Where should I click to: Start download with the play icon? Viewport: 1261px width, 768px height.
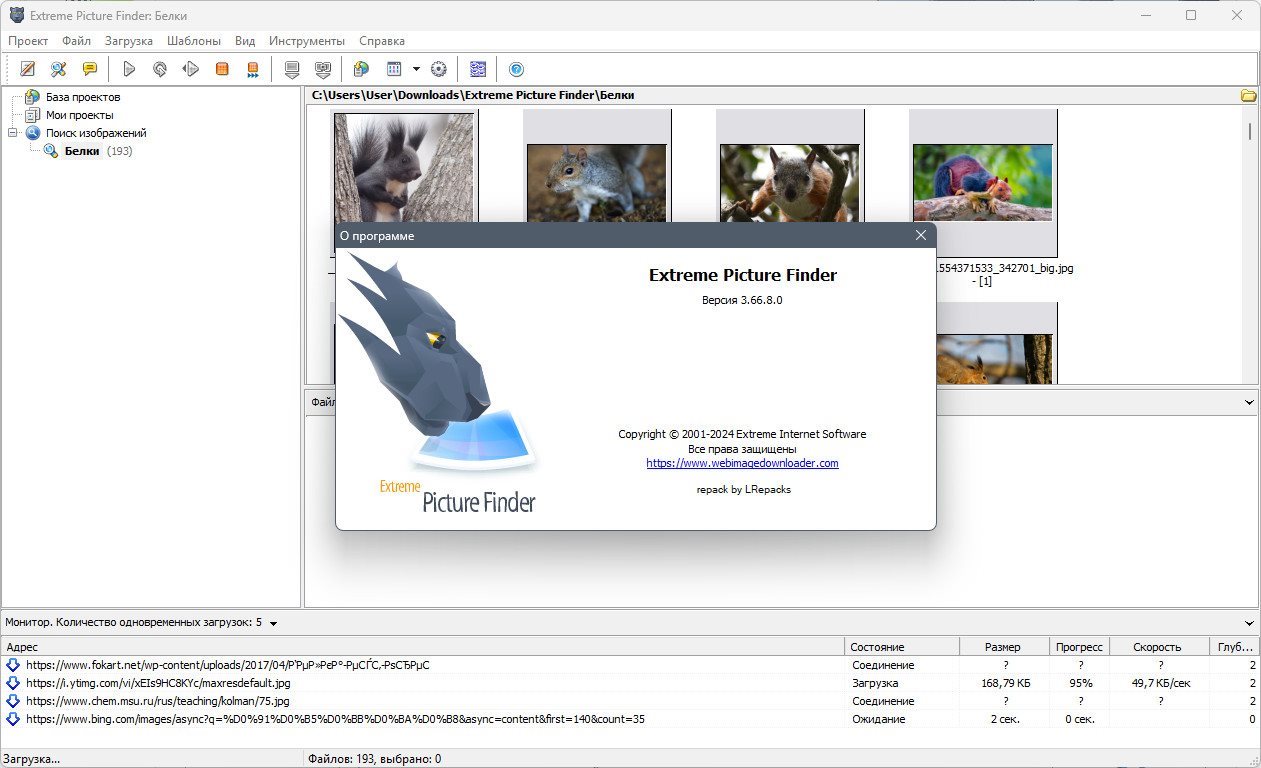coord(129,69)
